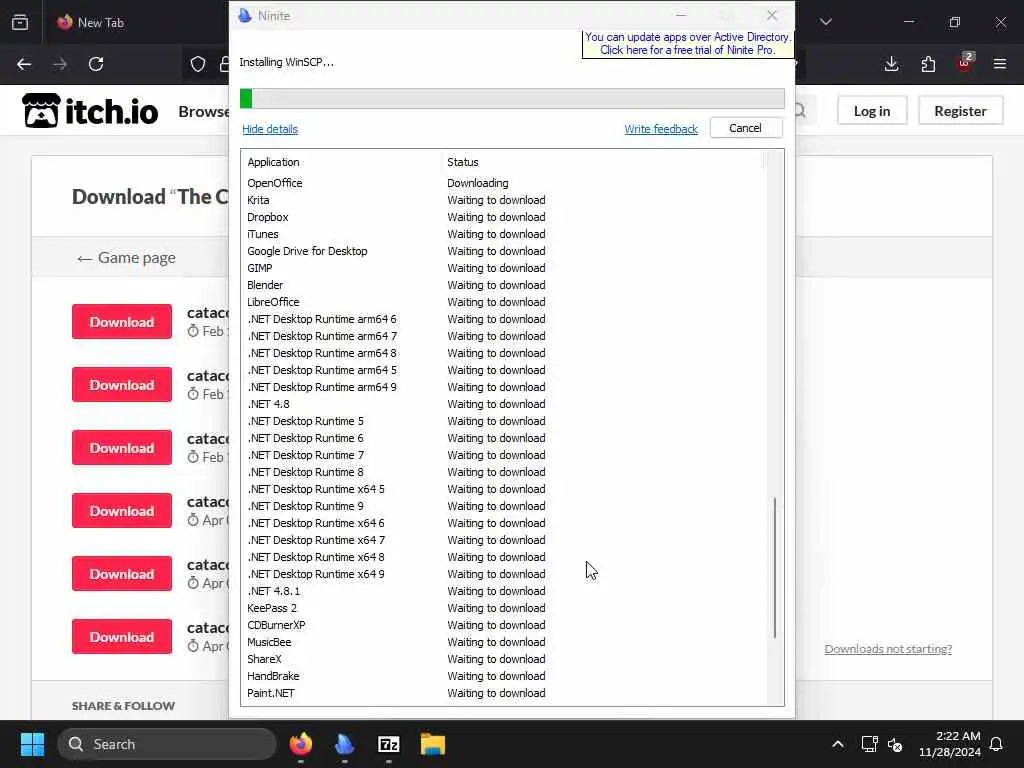Open the Windows Start menu

click(32, 744)
